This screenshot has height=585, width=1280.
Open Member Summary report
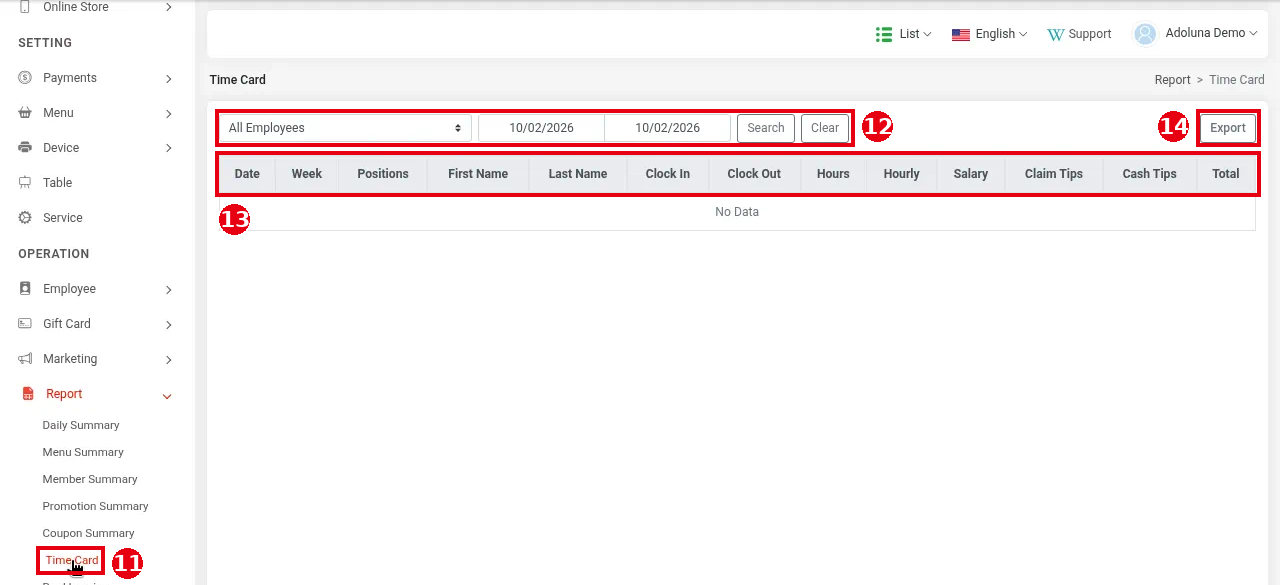pyautogui.click(x=90, y=479)
